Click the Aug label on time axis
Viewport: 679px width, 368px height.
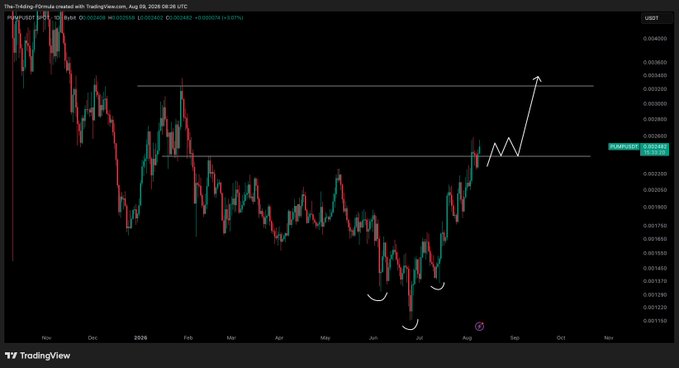[467, 338]
